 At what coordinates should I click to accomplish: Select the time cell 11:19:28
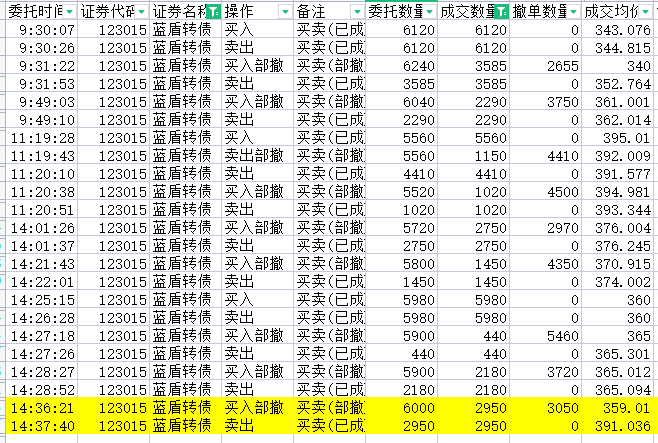tap(42, 138)
